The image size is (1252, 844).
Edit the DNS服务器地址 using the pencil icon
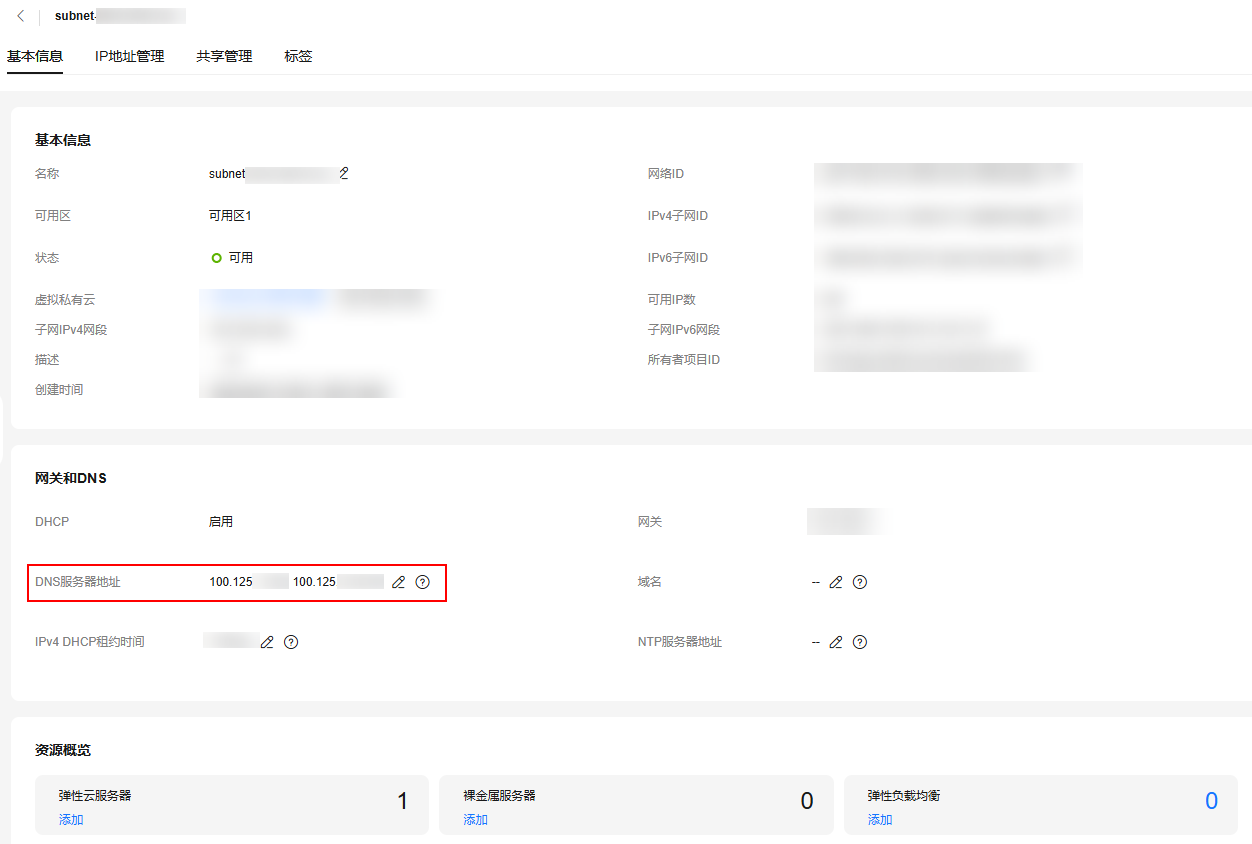(x=398, y=581)
